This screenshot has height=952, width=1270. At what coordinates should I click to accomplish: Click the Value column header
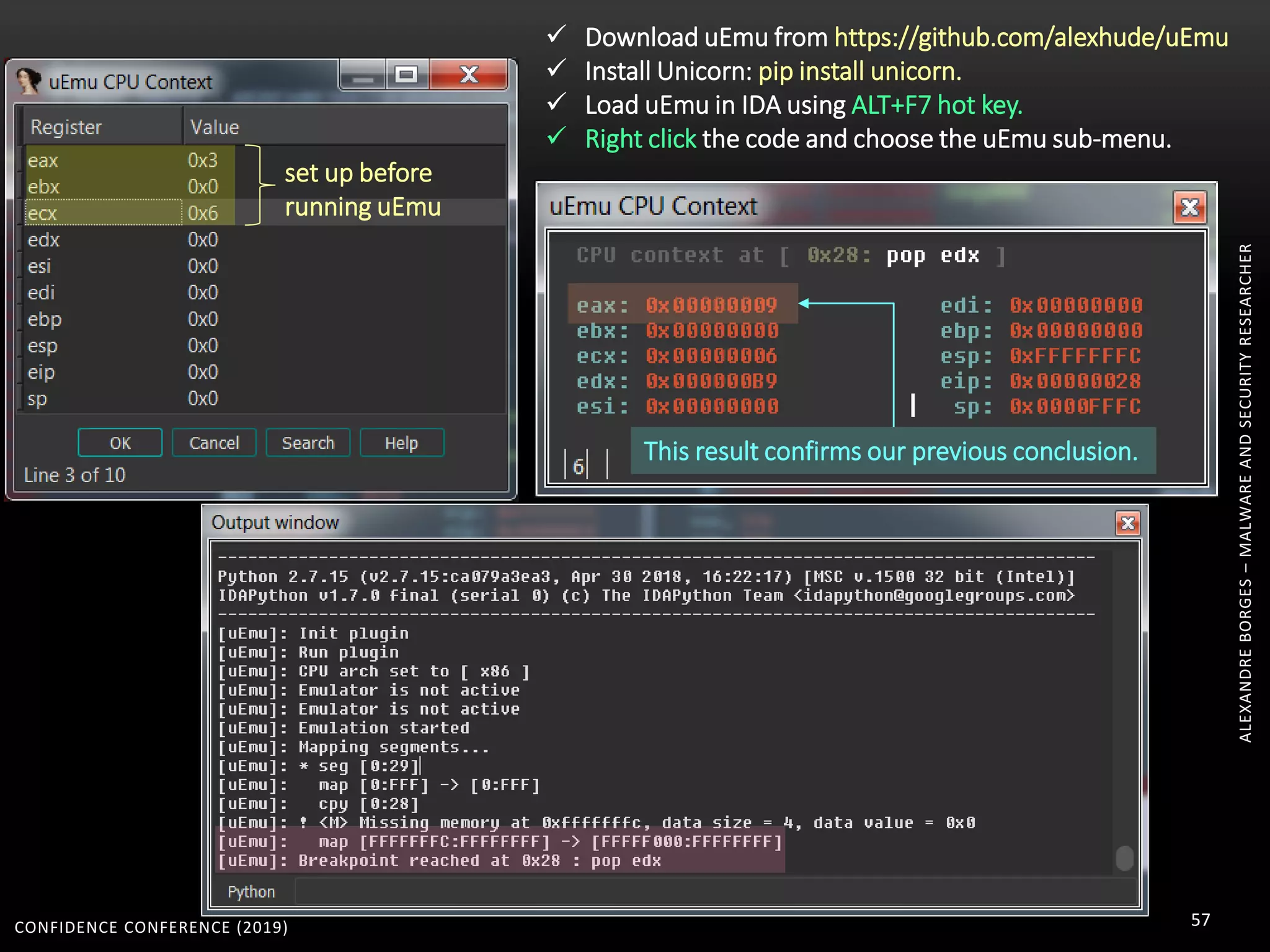coord(344,126)
